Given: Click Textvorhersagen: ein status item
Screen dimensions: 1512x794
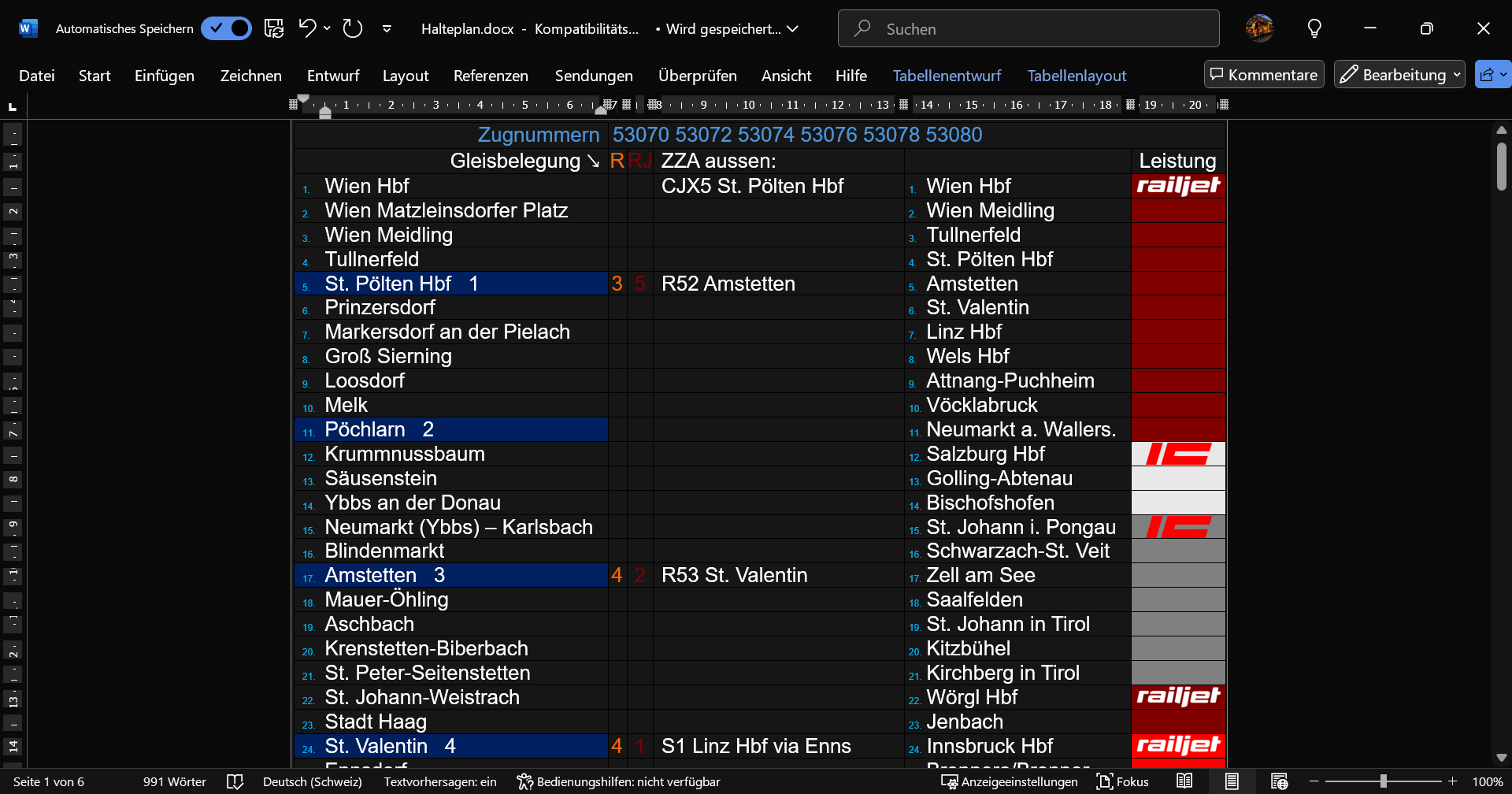Looking at the screenshot, I should 440,781.
